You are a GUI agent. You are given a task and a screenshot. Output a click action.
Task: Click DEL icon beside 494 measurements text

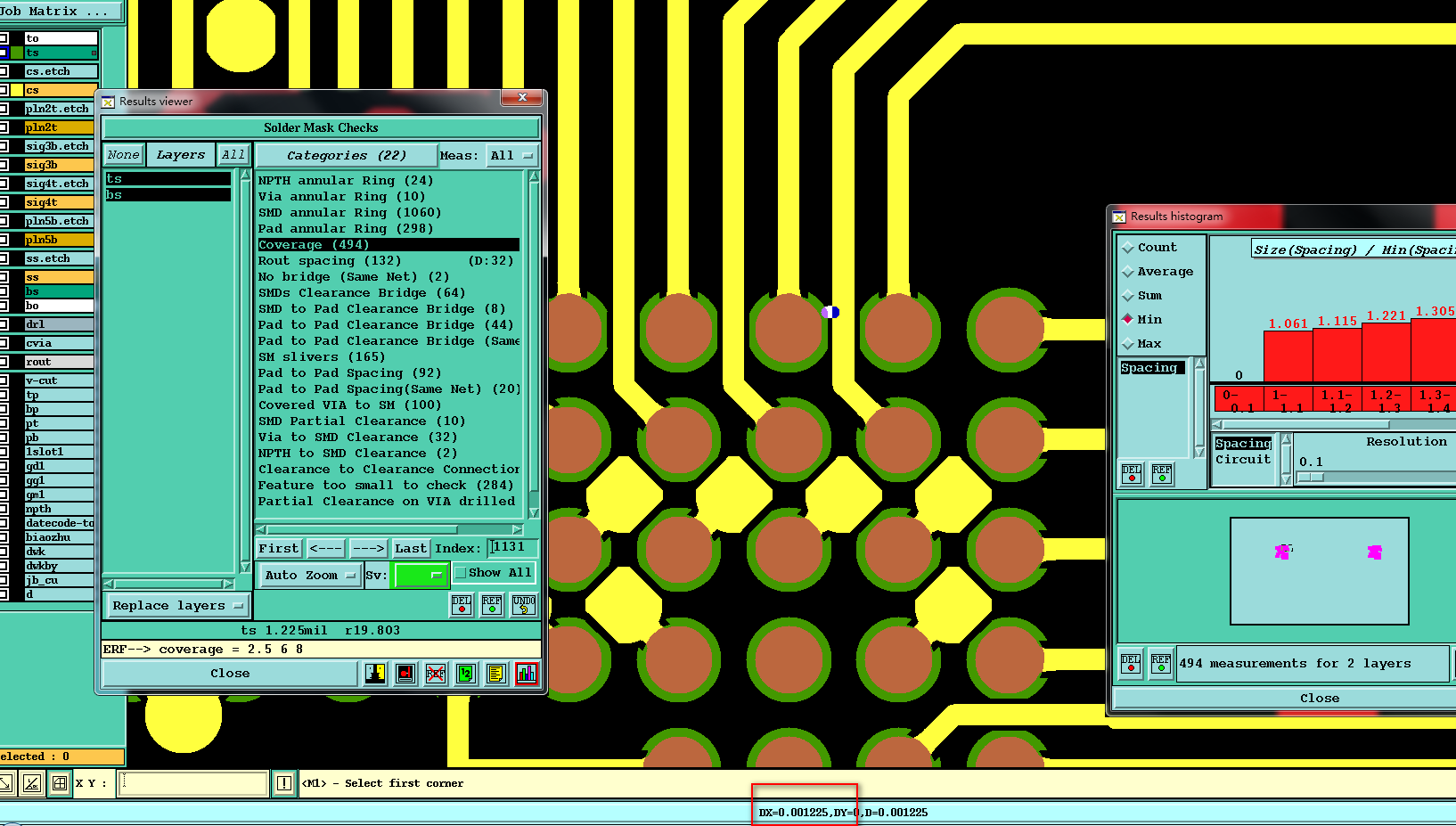[x=1131, y=664]
